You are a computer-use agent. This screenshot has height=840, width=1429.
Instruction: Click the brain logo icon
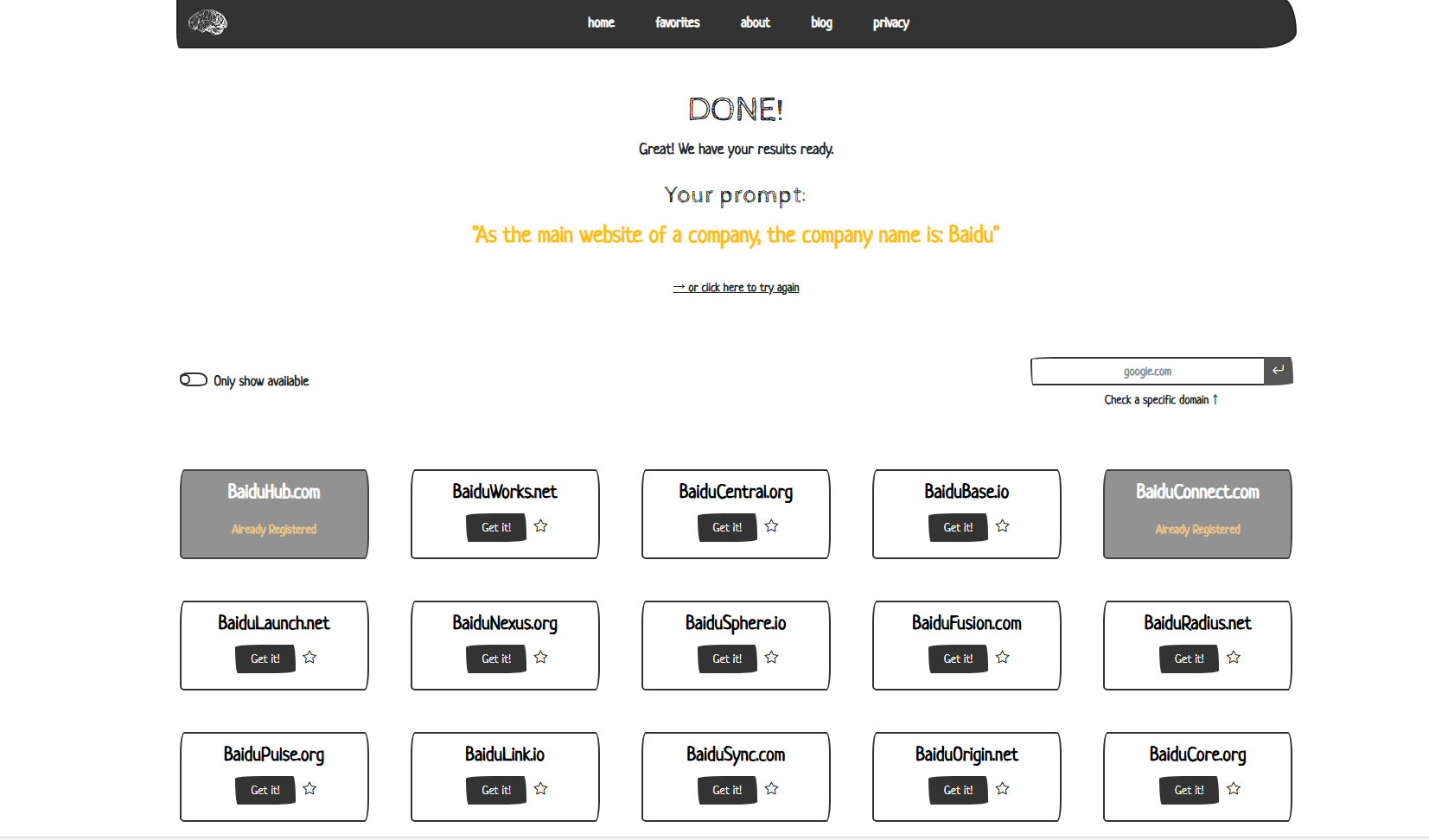coord(207,22)
